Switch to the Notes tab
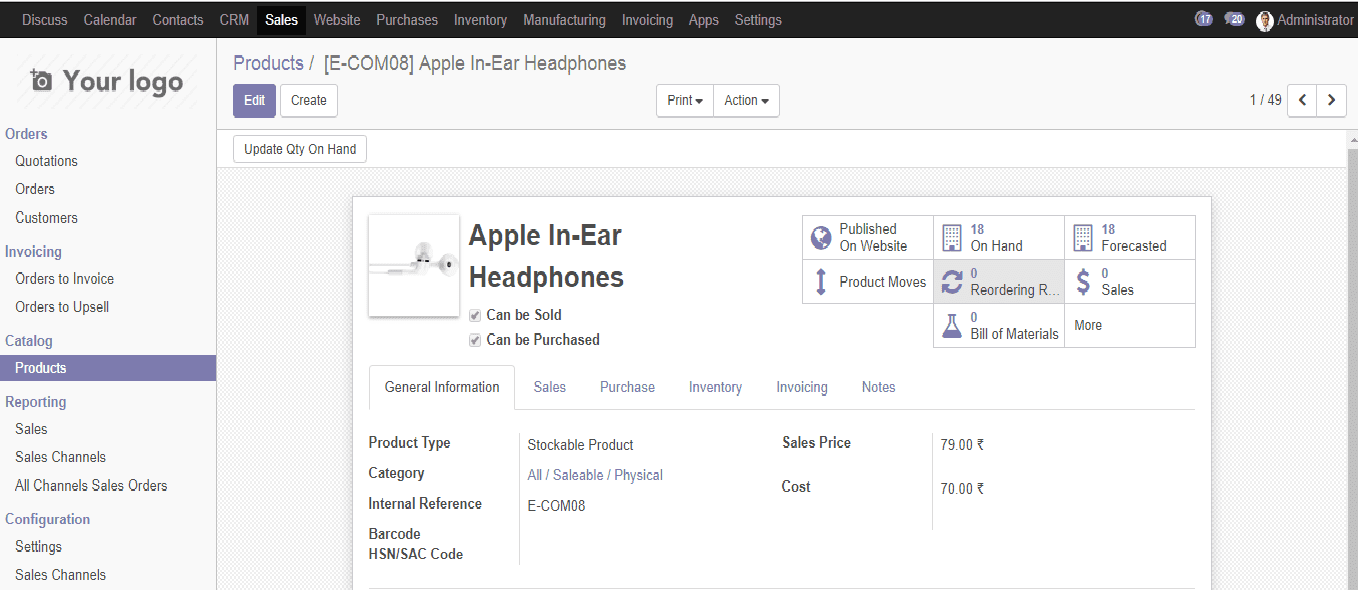The image size is (1358, 590). point(879,387)
